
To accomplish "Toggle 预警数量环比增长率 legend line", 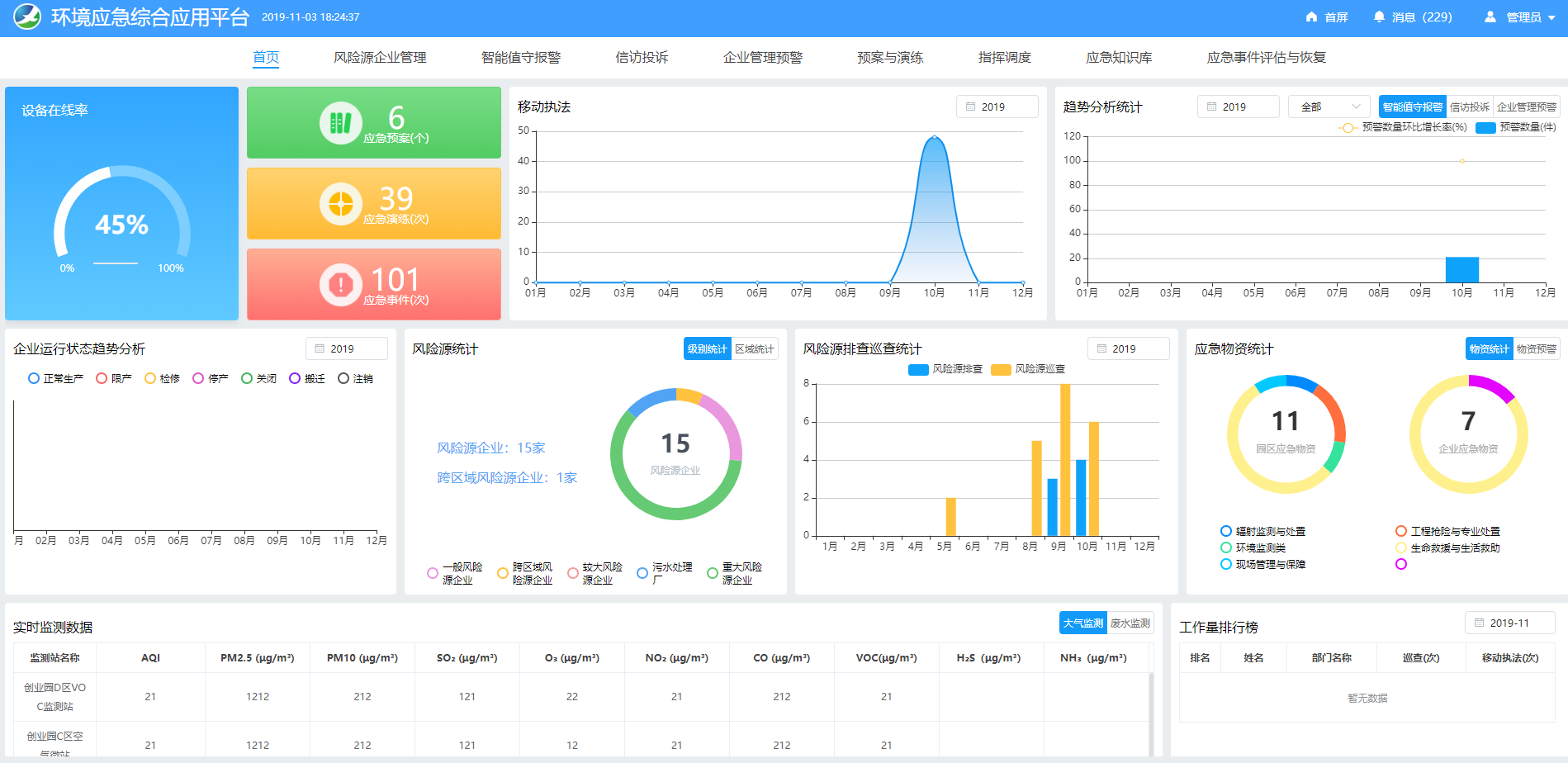I will [x=1402, y=127].
